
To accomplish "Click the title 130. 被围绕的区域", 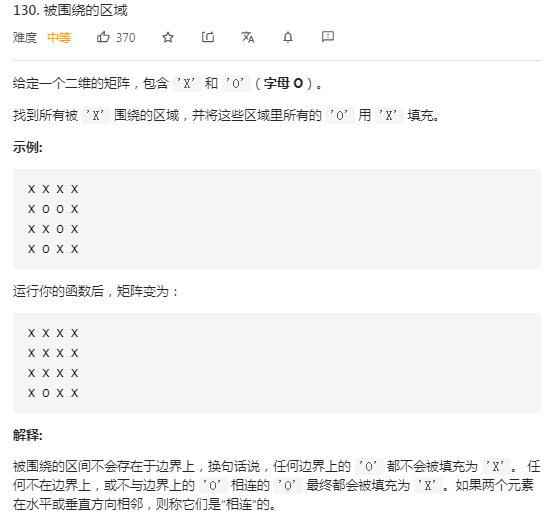I will pyautogui.click(x=70, y=11).
